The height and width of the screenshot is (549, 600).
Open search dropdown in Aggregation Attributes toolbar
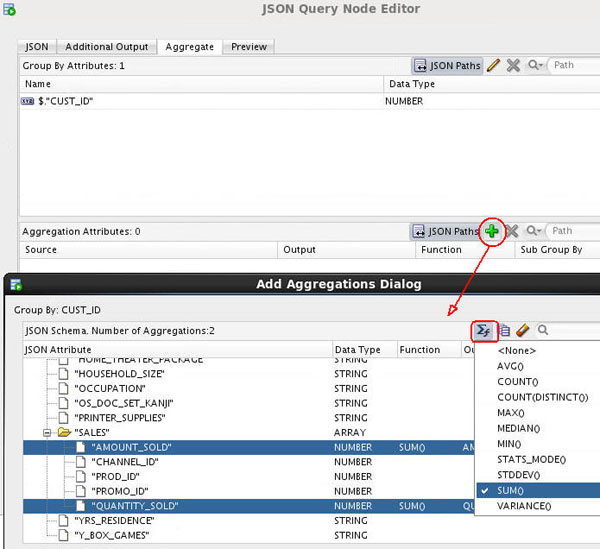coord(534,231)
